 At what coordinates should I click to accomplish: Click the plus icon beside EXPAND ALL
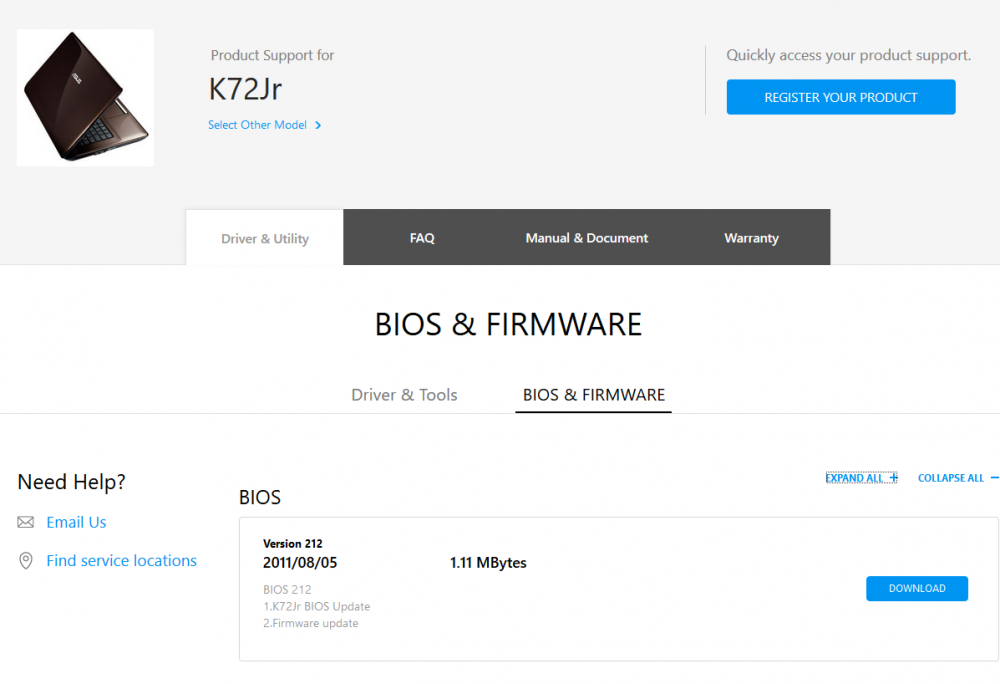coord(893,478)
